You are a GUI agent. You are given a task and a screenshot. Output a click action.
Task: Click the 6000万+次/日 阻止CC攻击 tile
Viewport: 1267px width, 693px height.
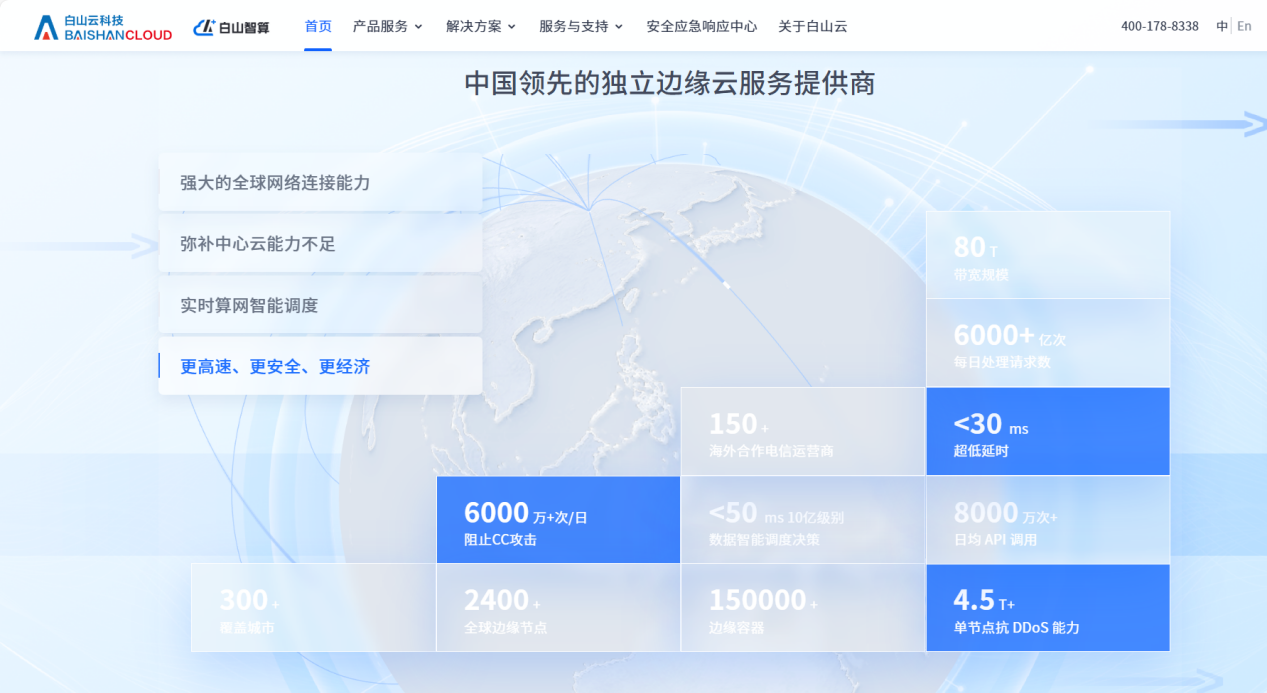click(558, 519)
